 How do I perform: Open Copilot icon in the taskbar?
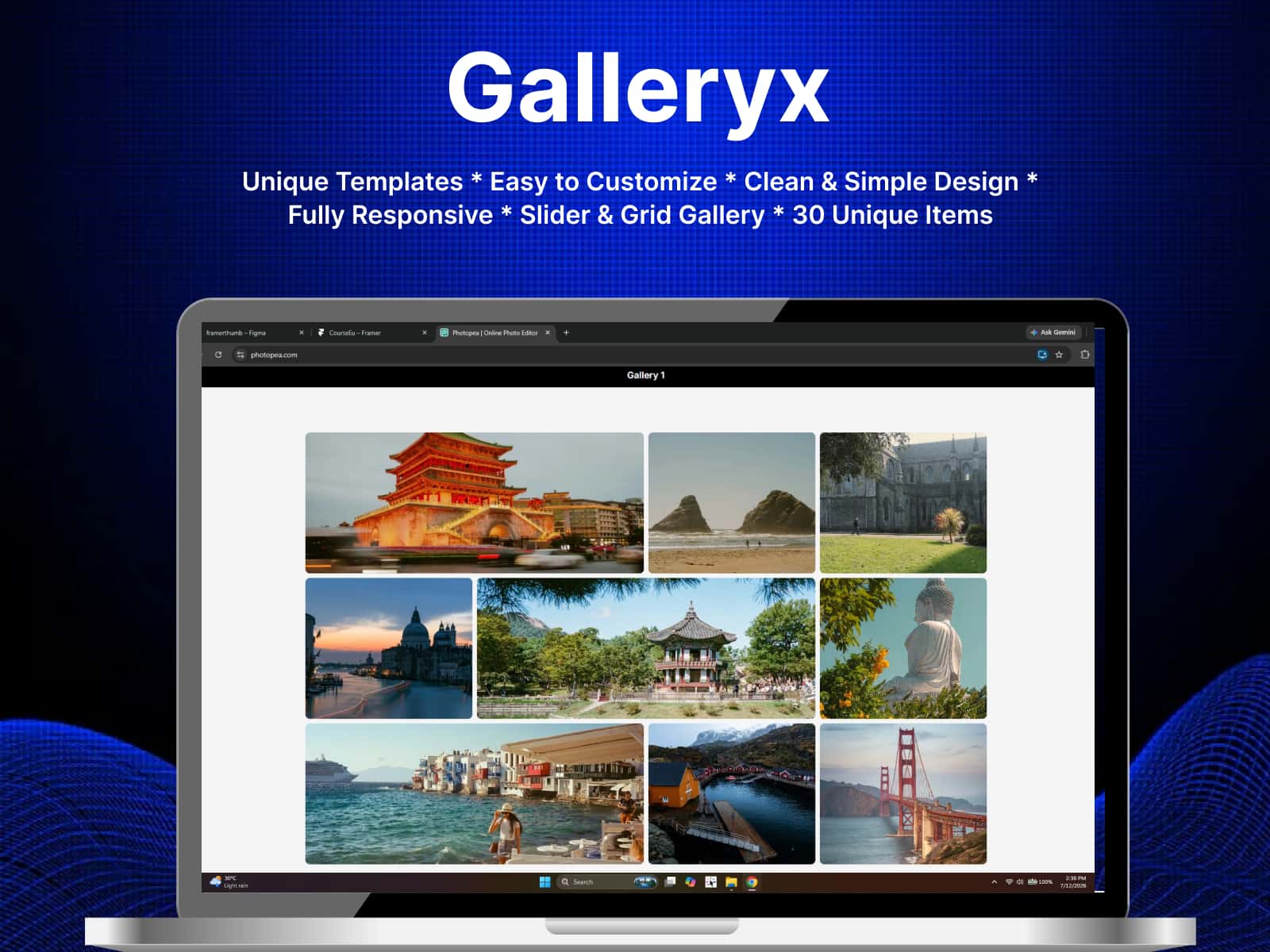click(691, 882)
